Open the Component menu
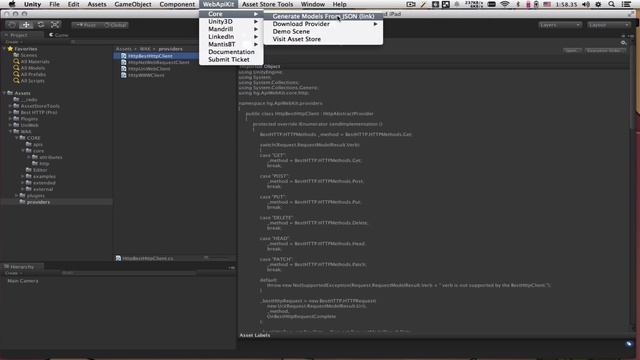 point(177,4)
